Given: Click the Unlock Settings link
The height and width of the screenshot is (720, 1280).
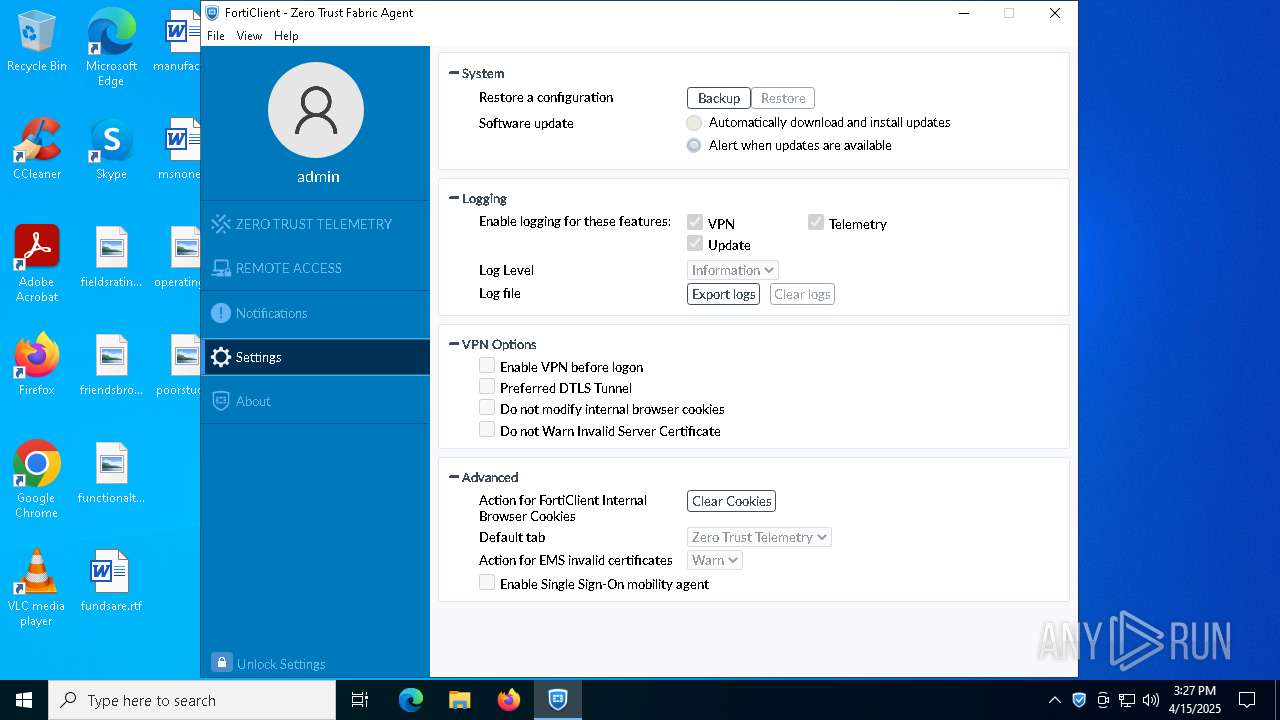Looking at the screenshot, I should pyautogui.click(x=281, y=664).
